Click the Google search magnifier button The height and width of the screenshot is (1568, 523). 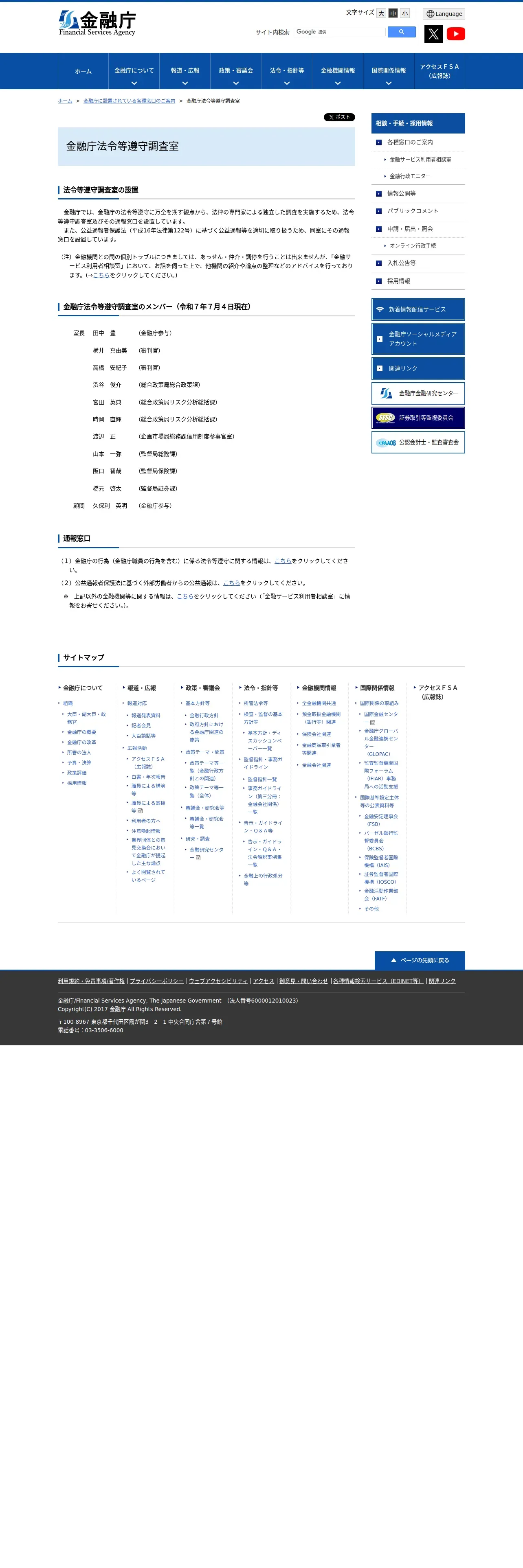click(402, 32)
